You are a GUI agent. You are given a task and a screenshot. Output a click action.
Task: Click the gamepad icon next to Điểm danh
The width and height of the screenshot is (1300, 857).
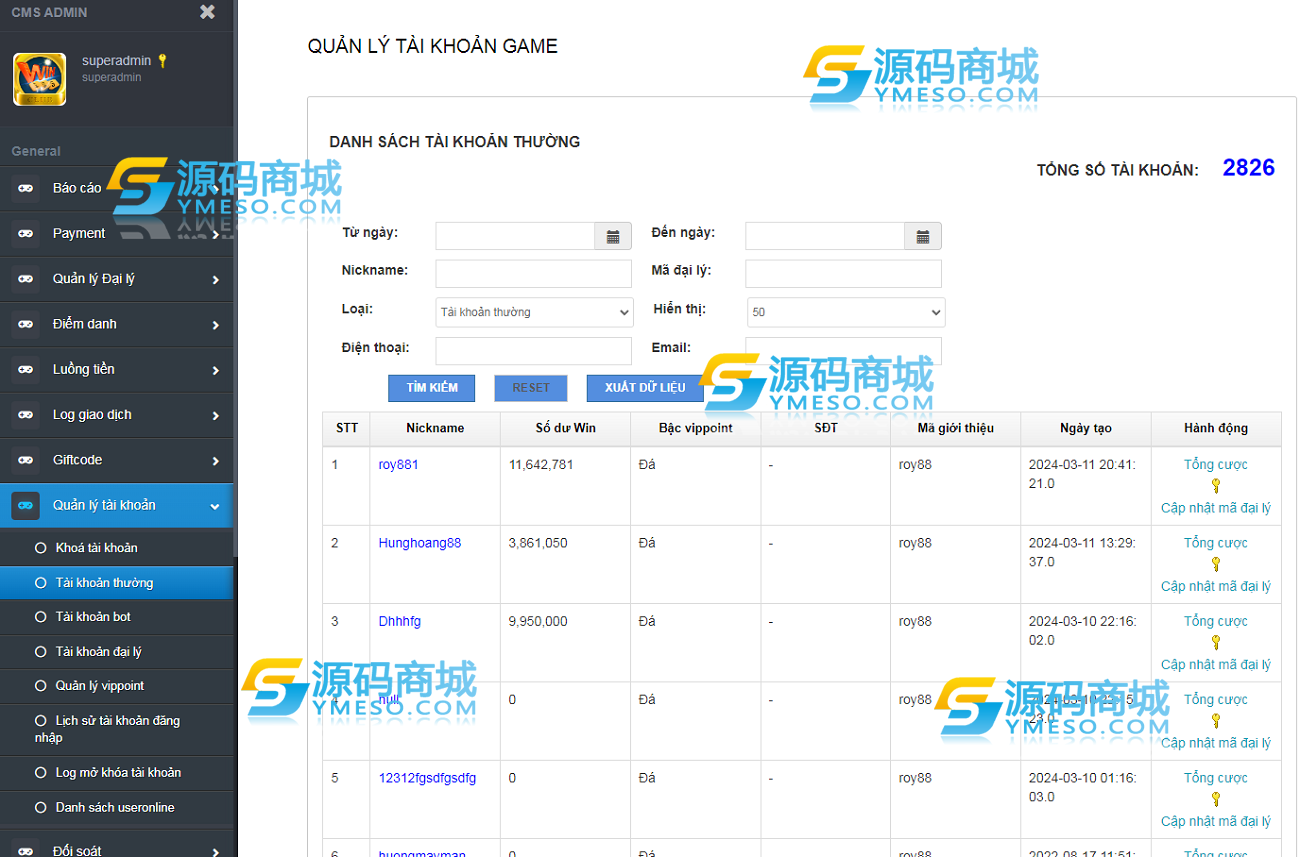(26, 324)
